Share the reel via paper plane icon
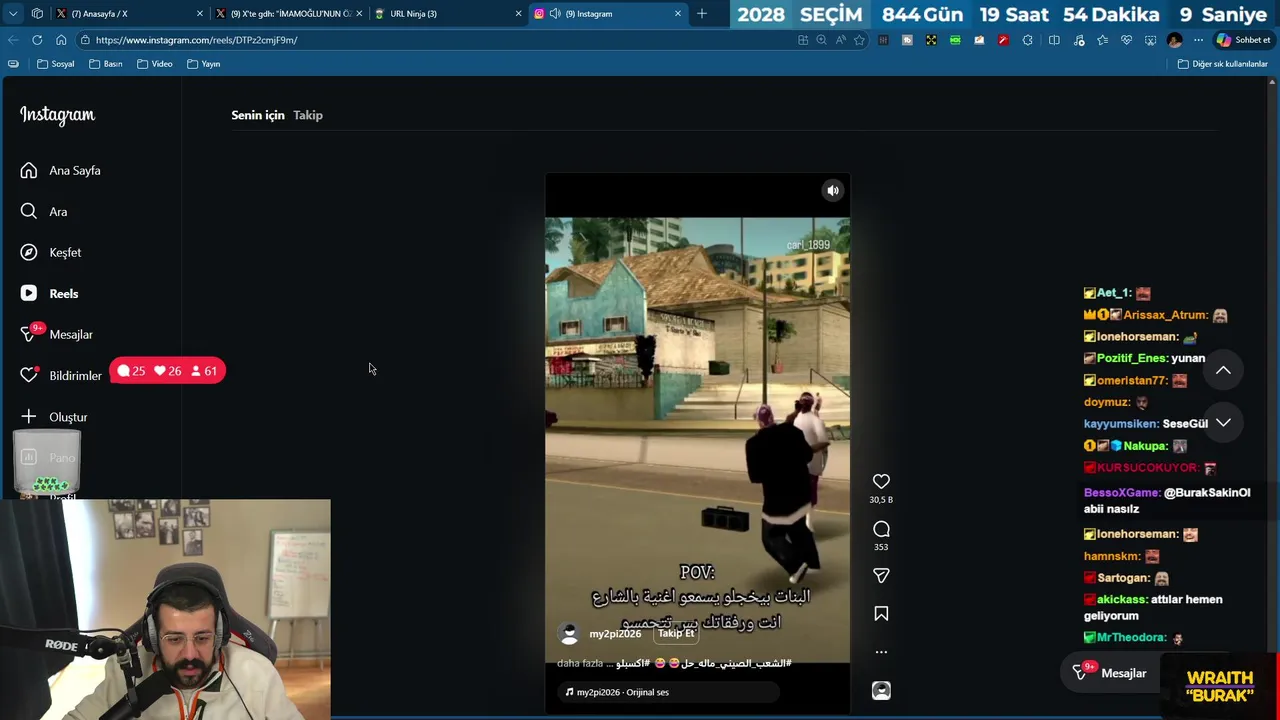This screenshot has width=1280, height=720. pyautogui.click(x=881, y=575)
